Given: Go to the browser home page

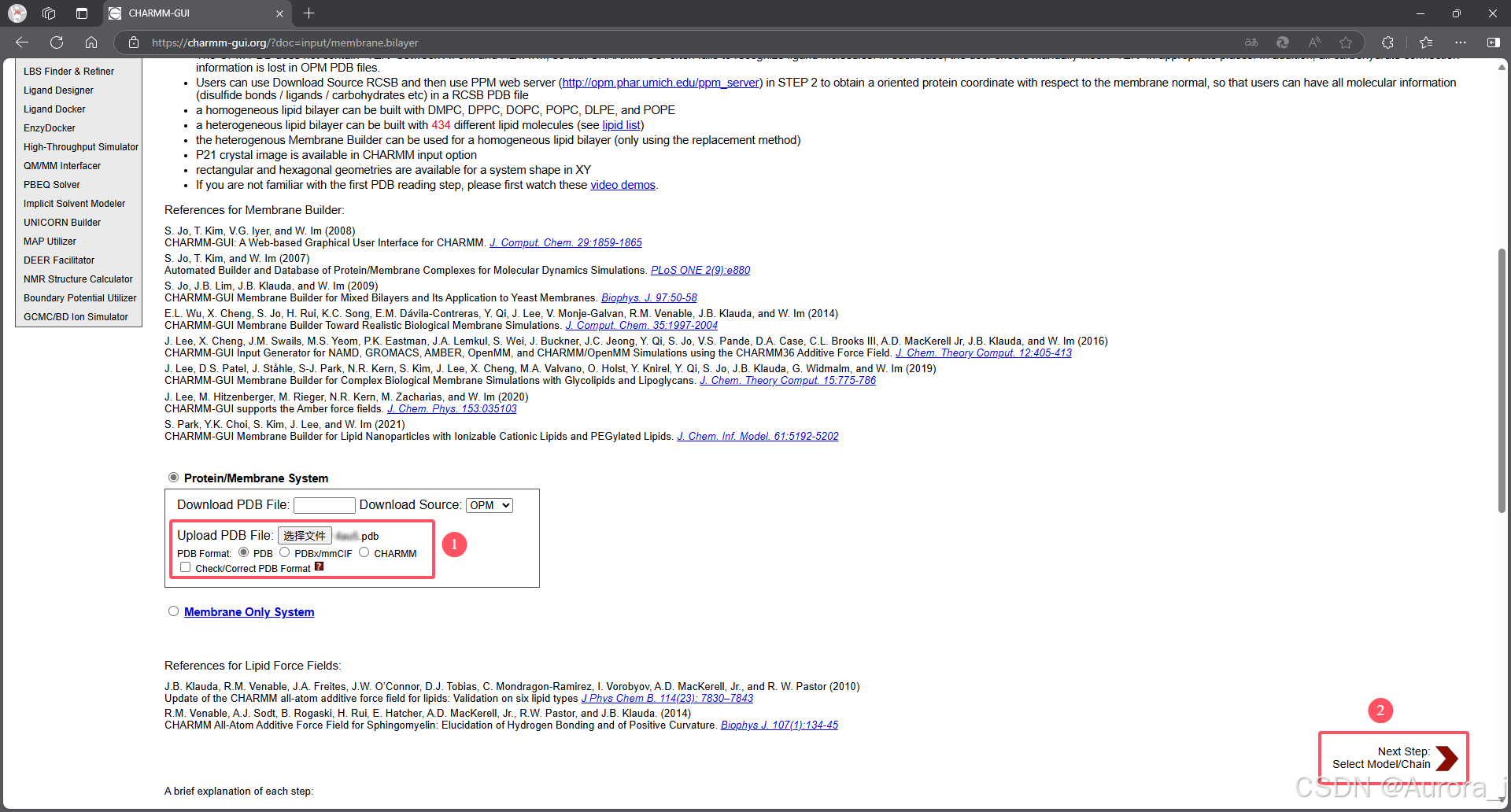Looking at the screenshot, I should pyautogui.click(x=91, y=42).
